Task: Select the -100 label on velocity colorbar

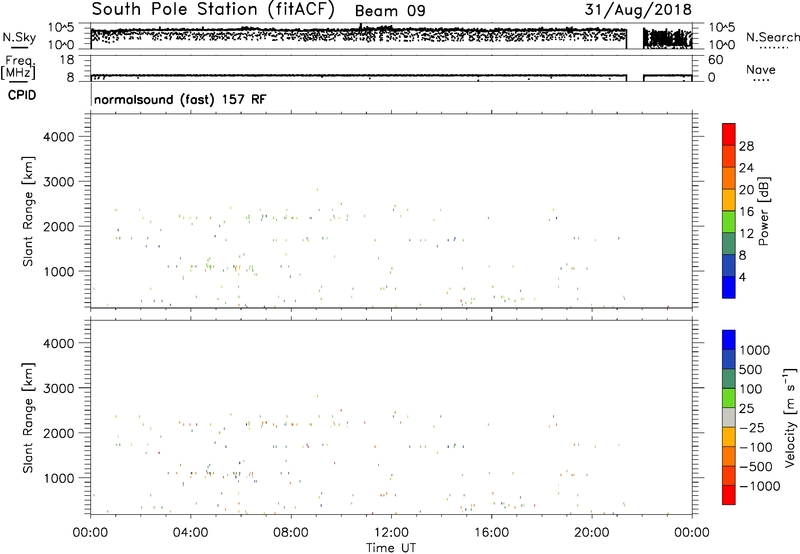Action: [756, 447]
